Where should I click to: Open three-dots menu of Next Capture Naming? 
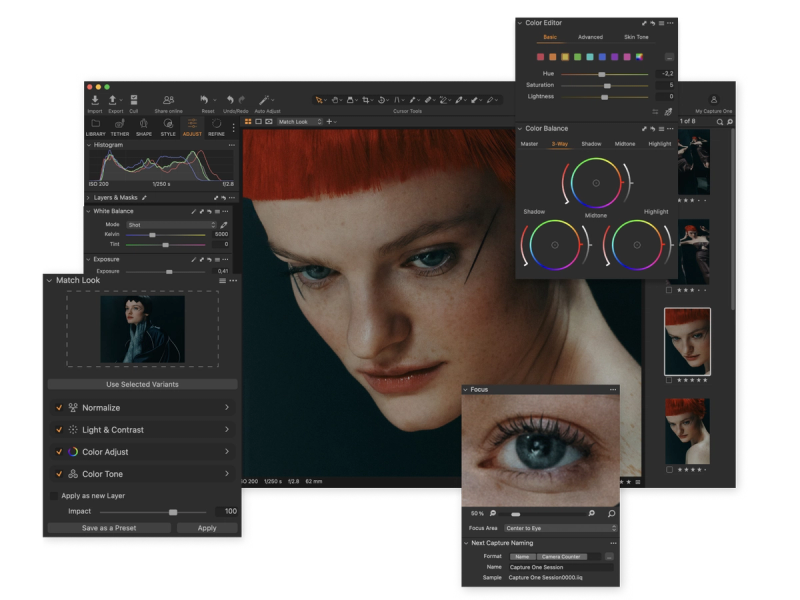coord(613,543)
